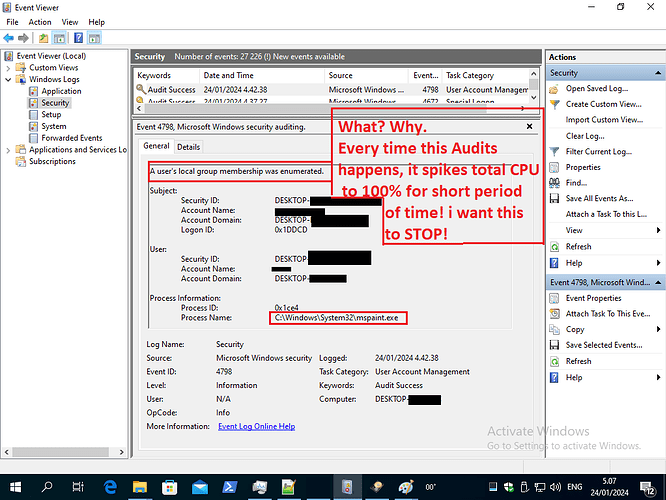Toggle the Show/Hide Console Tree toolbar icon
The image size is (666, 500).
[59, 38]
